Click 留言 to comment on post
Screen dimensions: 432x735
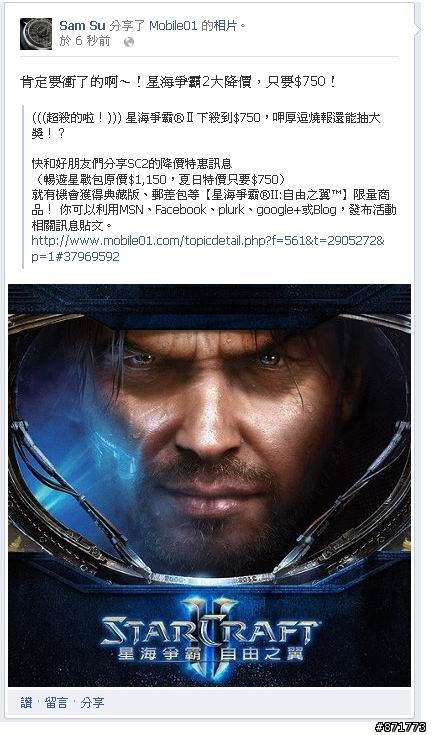click(x=56, y=702)
